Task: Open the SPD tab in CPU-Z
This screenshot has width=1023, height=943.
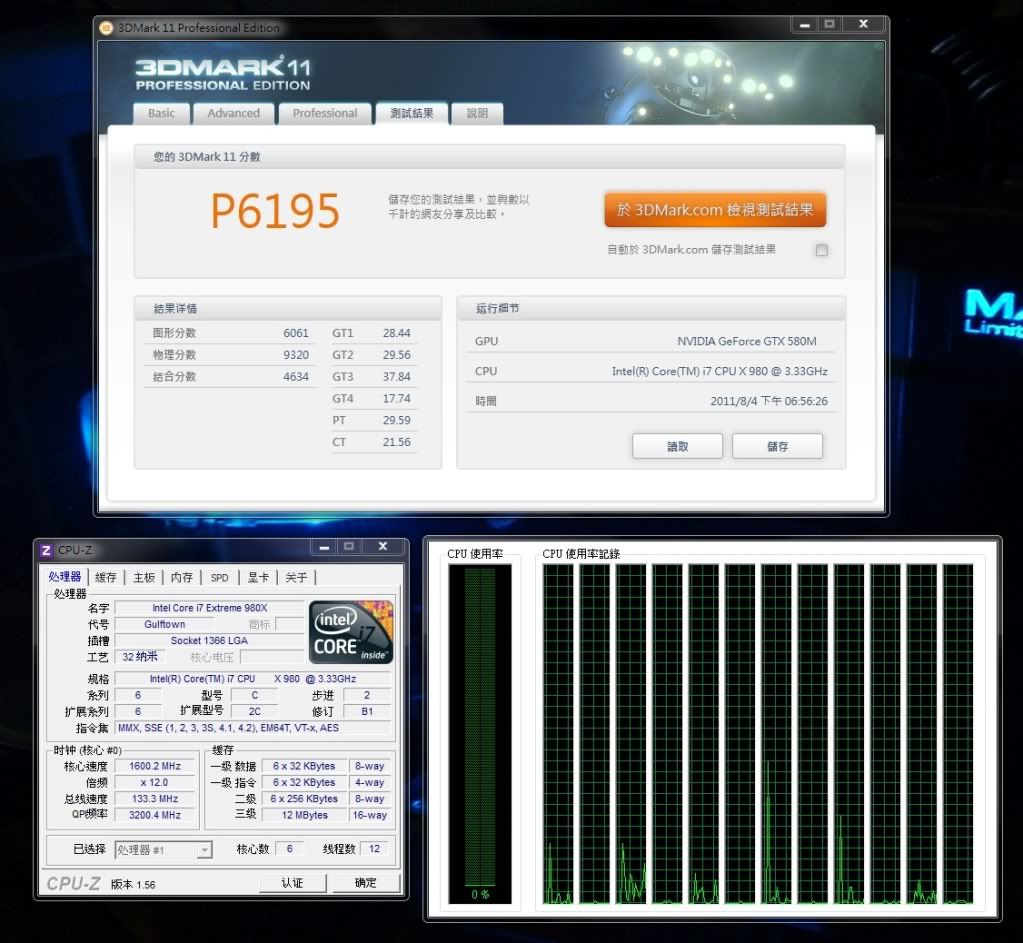Action: tap(220, 577)
